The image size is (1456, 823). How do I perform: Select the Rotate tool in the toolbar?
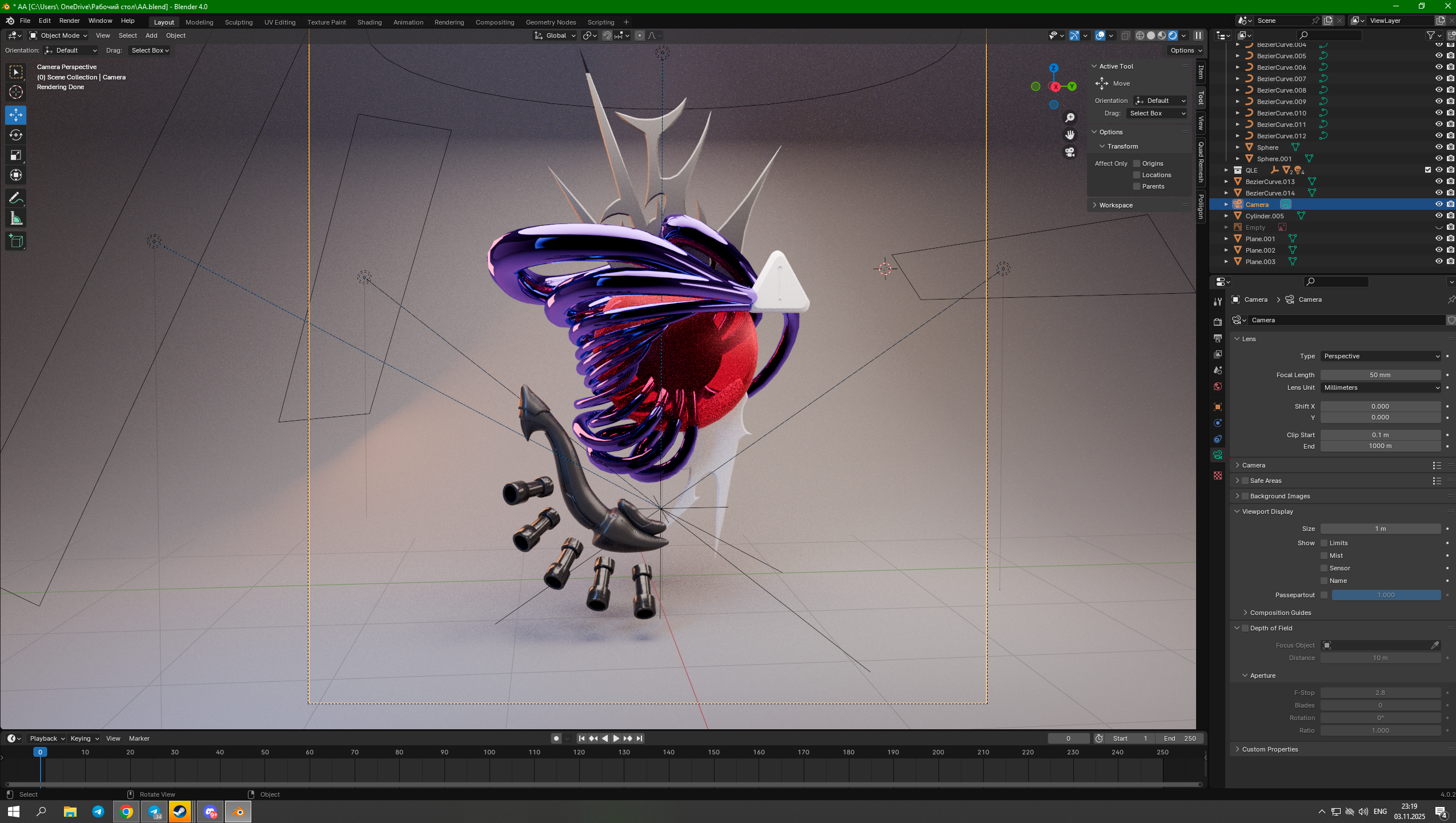(16, 135)
